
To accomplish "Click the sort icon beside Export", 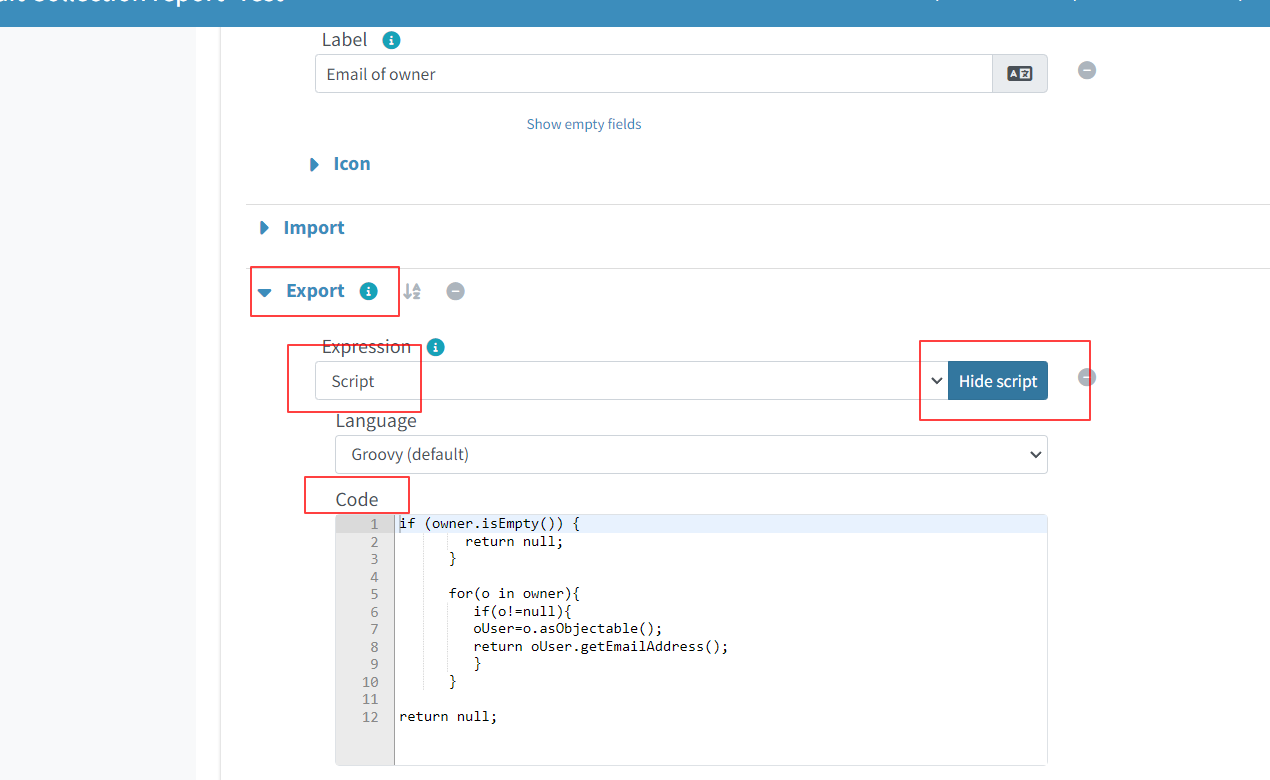I will (x=412, y=291).
